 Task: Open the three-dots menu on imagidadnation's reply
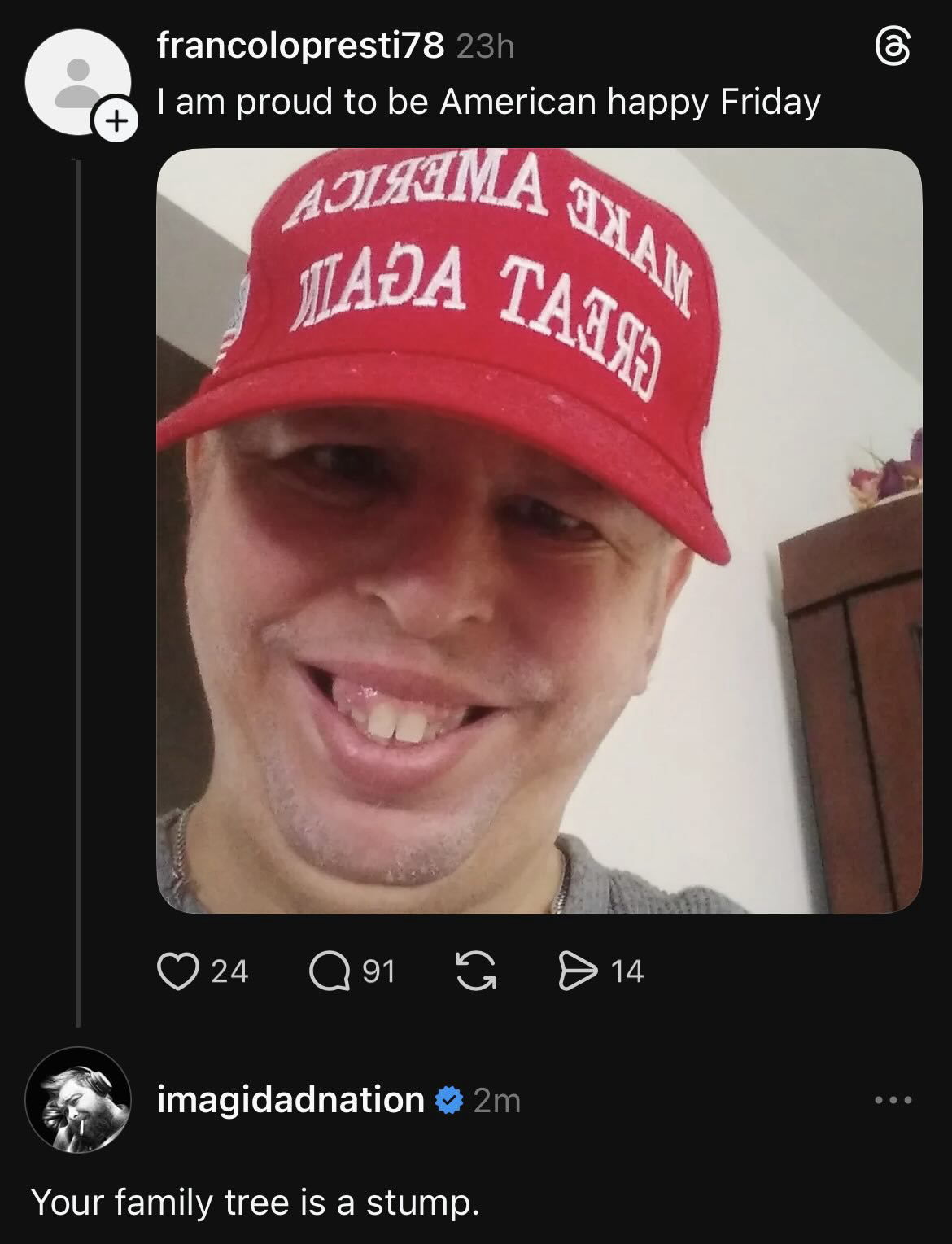893,1100
